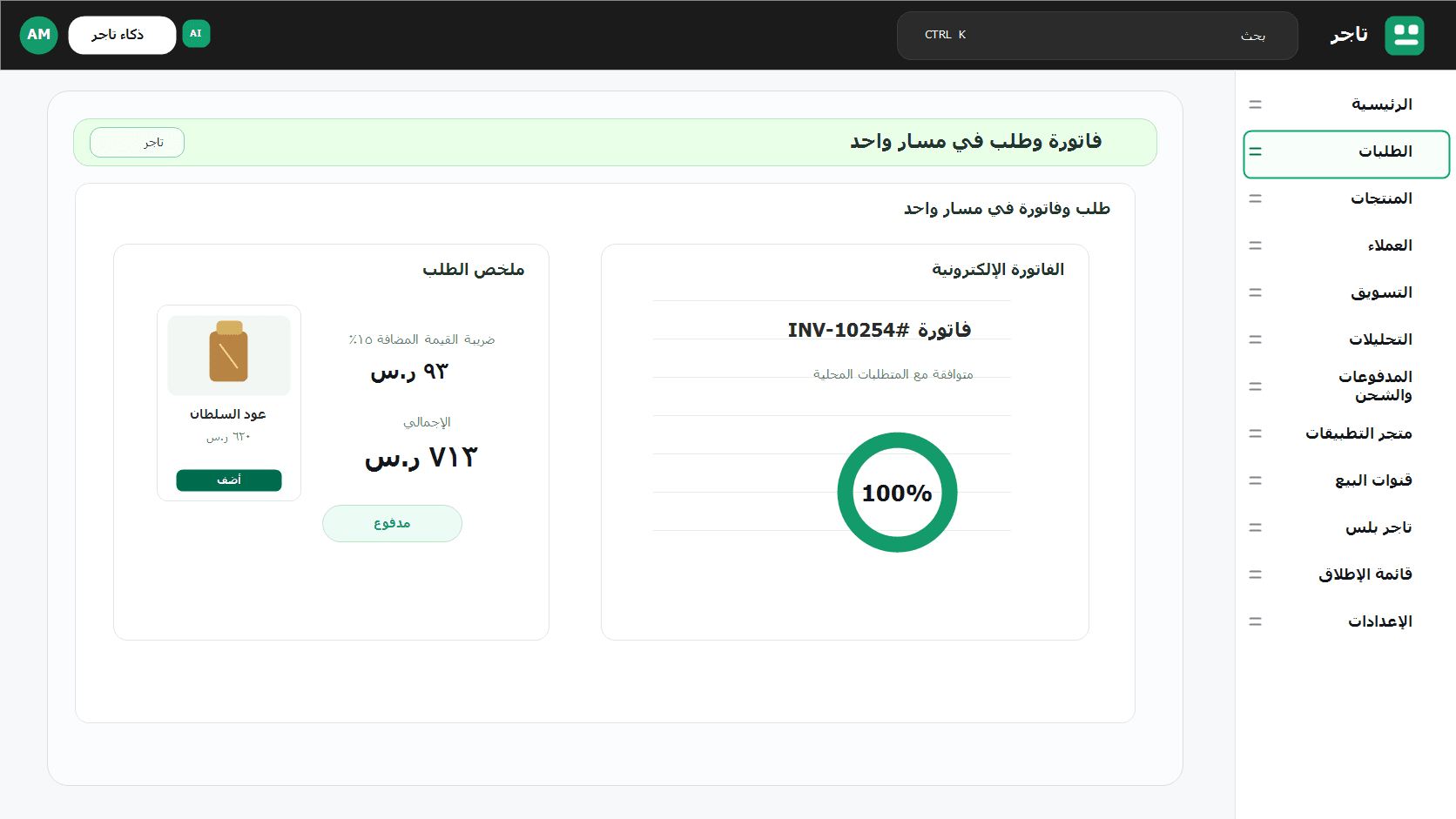This screenshot has height=819, width=1456.
Task: Open the AM user avatar
Action: [38, 35]
